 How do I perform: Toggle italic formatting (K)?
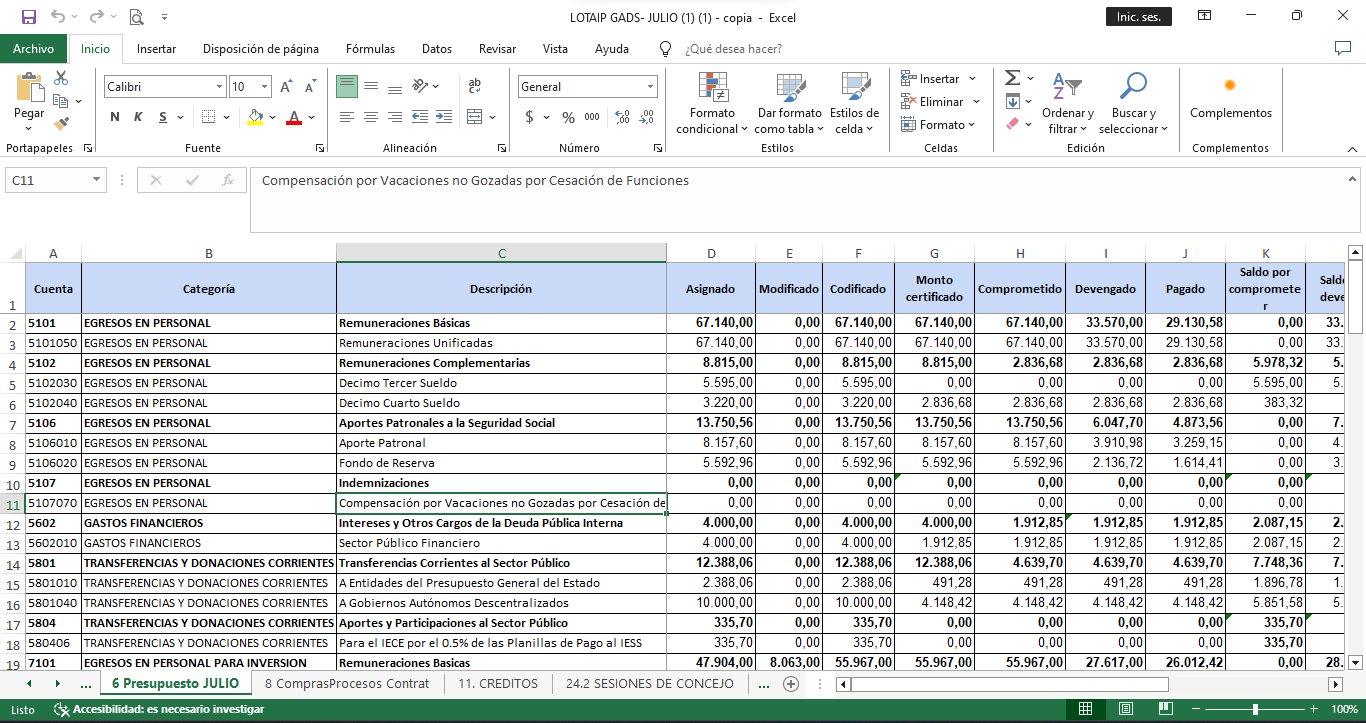[x=139, y=117]
